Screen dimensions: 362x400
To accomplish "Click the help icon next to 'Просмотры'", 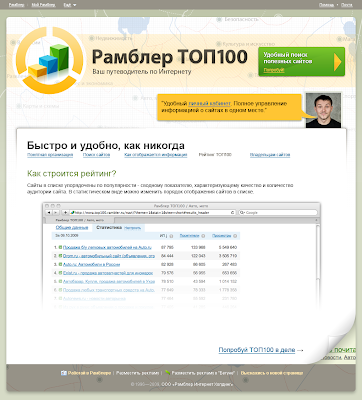I will [235, 236].
